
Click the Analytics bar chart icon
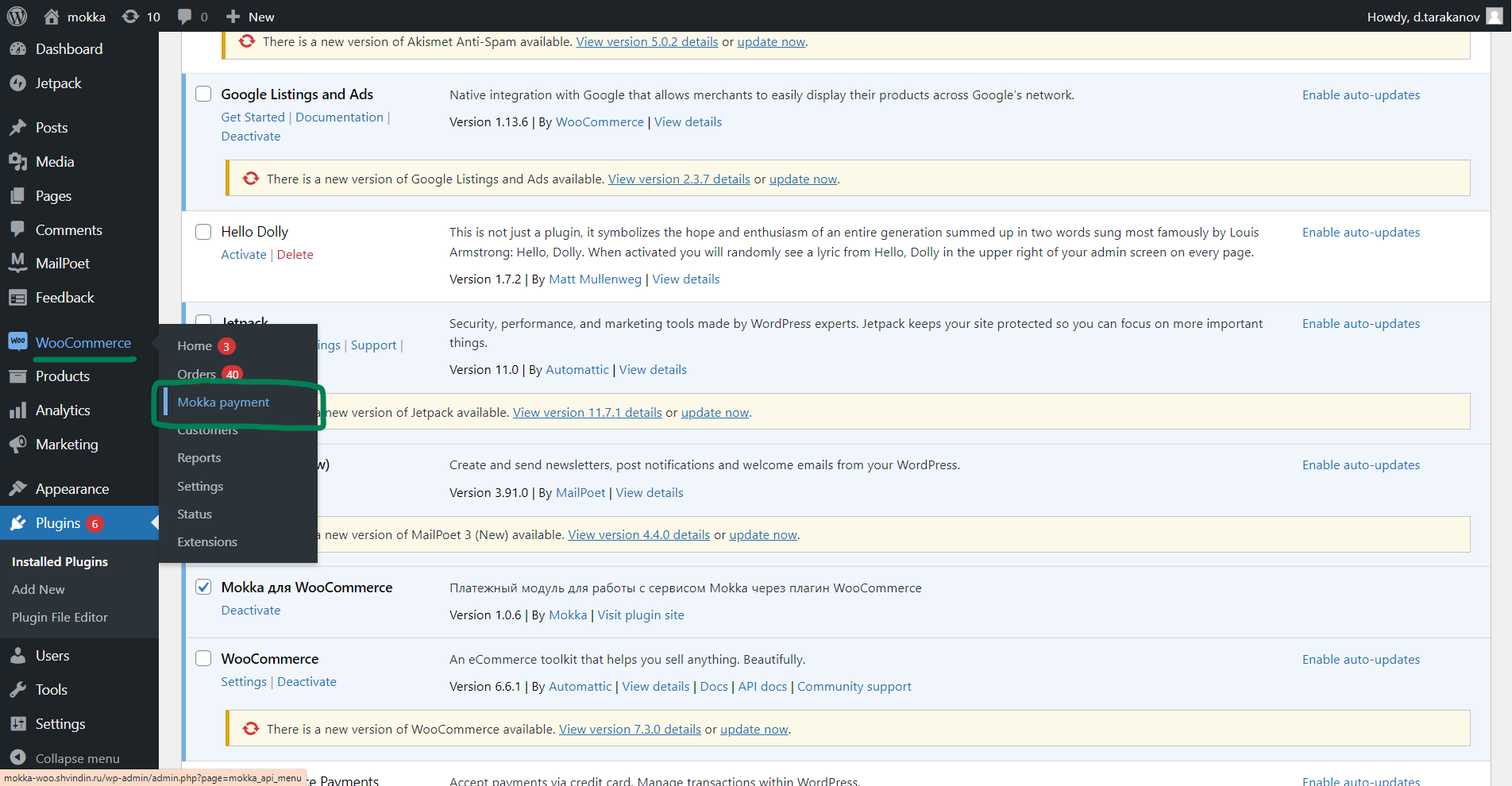click(17, 410)
